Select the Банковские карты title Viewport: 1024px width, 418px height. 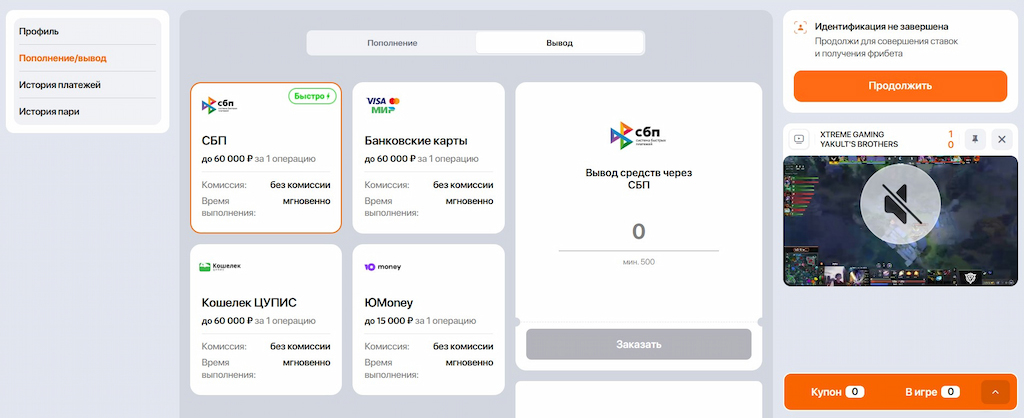tap(416, 141)
